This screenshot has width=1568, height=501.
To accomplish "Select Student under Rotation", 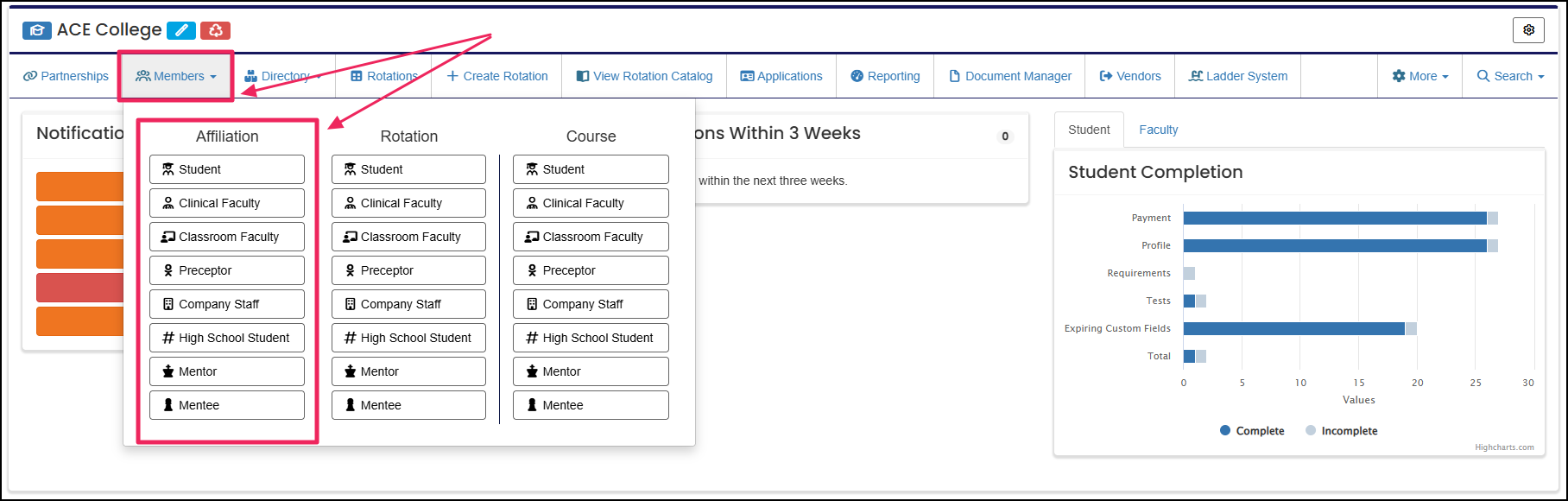I will (x=408, y=169).
